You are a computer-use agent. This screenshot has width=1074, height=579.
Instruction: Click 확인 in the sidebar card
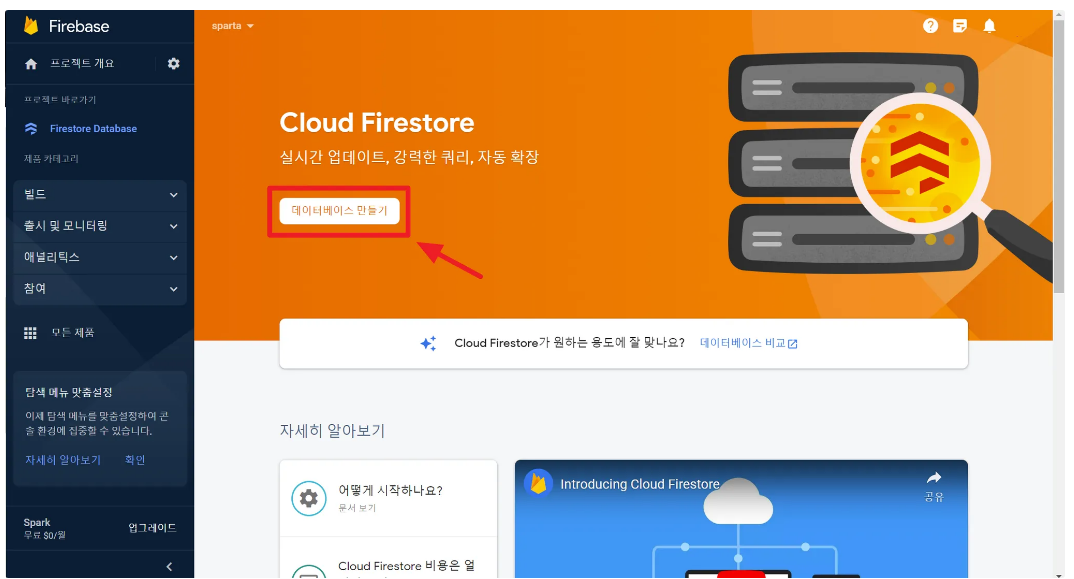(x=135, y=460)
